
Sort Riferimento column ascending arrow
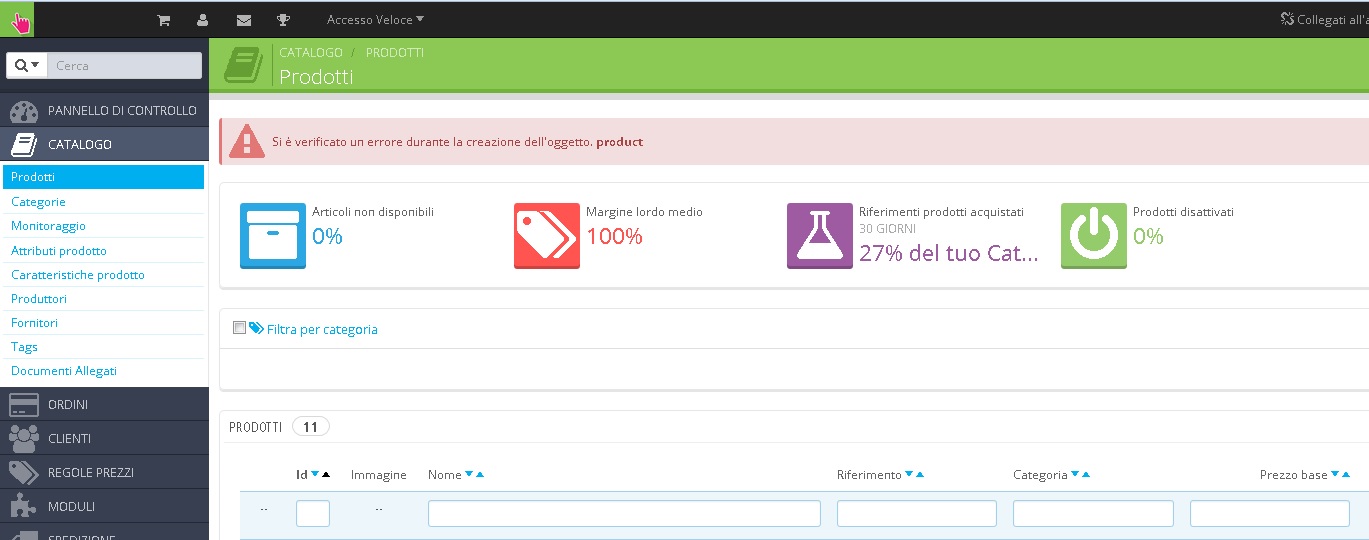(920, 474)
